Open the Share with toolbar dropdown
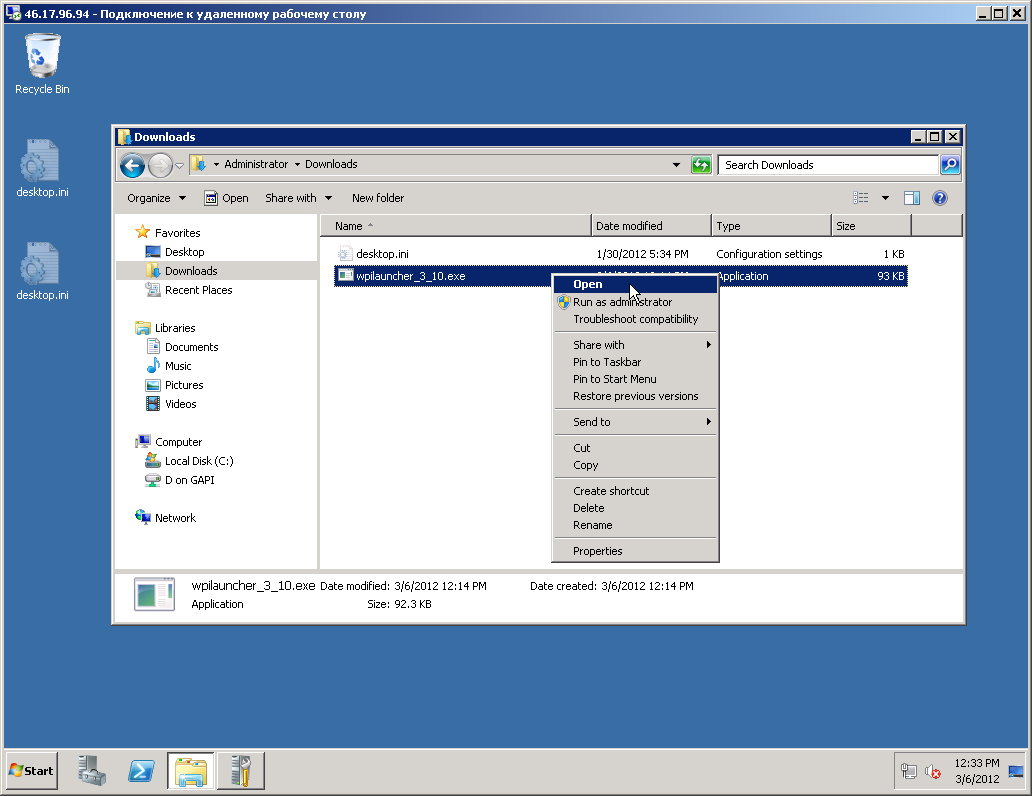Viewport: 1032px width, 796px height. coord(299,198)
